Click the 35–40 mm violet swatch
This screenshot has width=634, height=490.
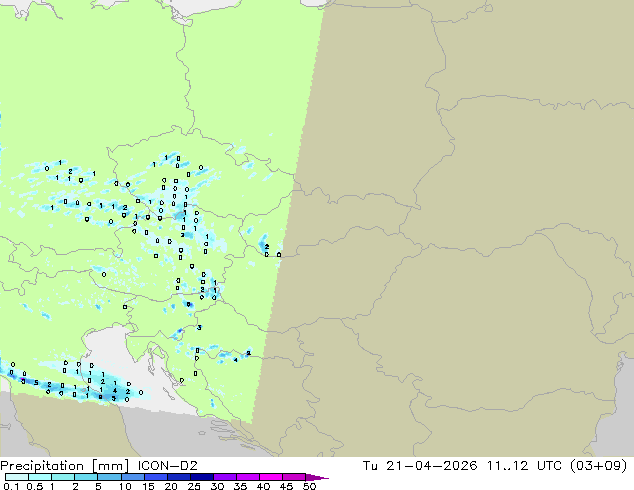click(247, 477)
